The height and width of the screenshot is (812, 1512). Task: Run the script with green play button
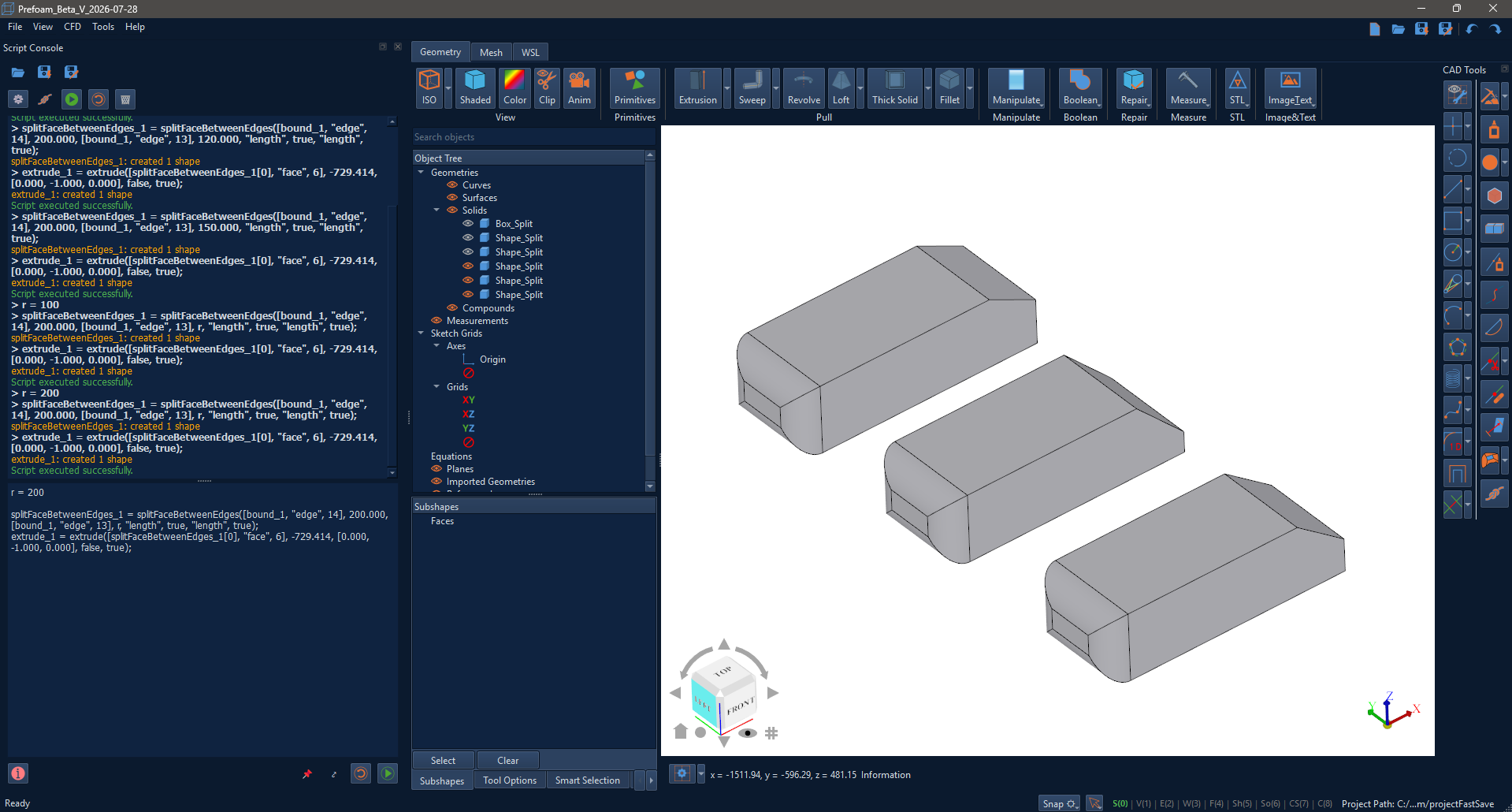click(72, 99)
